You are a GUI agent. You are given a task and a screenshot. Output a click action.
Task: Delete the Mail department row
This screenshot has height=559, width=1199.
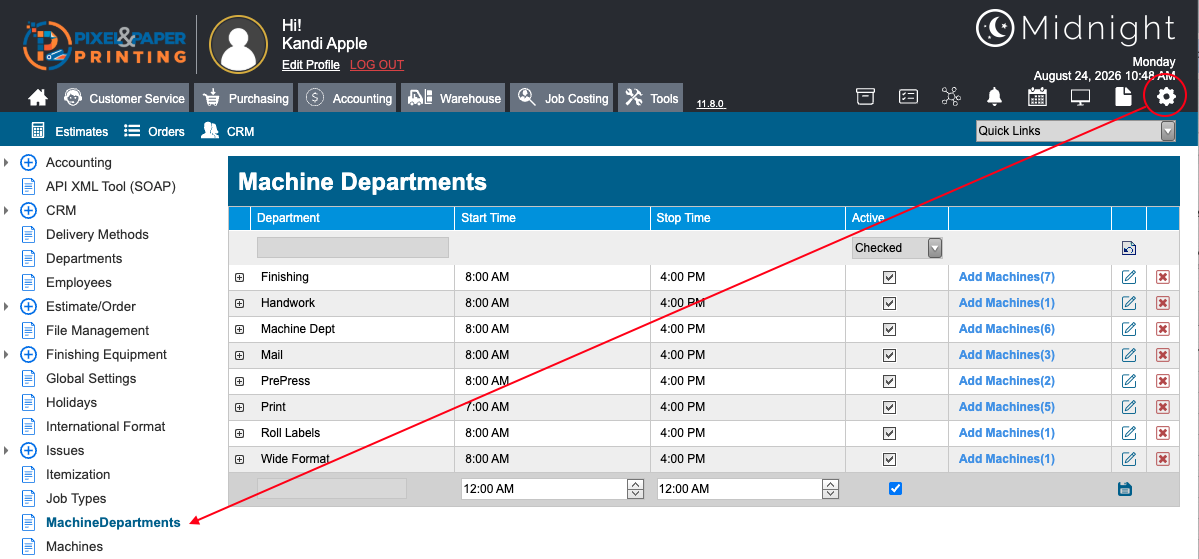click(1162, 356)
